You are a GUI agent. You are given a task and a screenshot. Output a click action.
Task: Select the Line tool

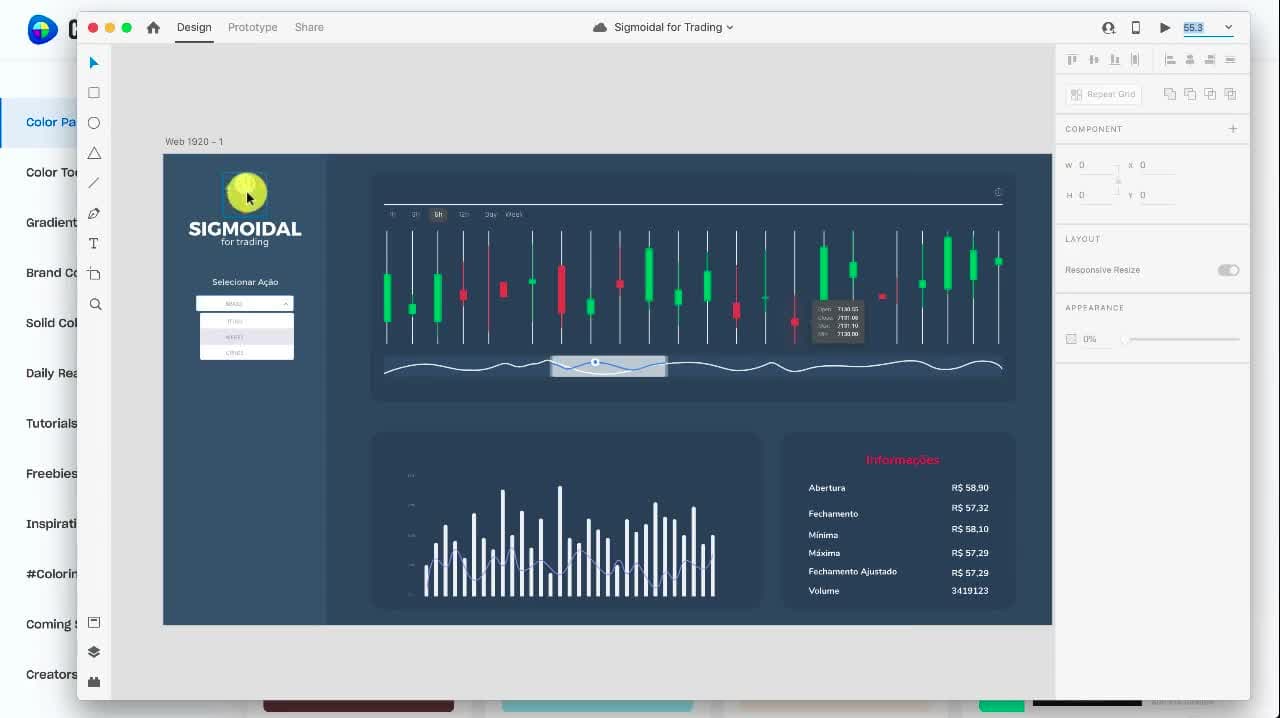click(94, 183)
